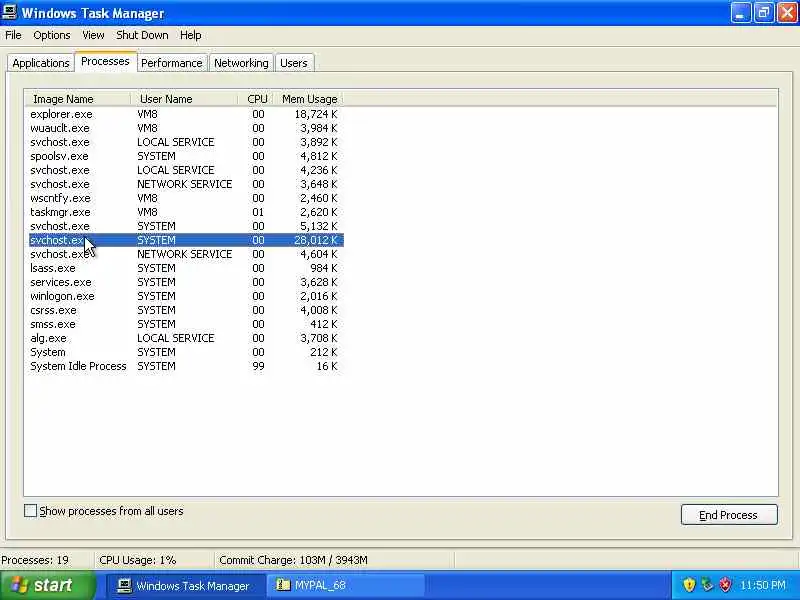Sort by User Name column header

tap(184, 99)
